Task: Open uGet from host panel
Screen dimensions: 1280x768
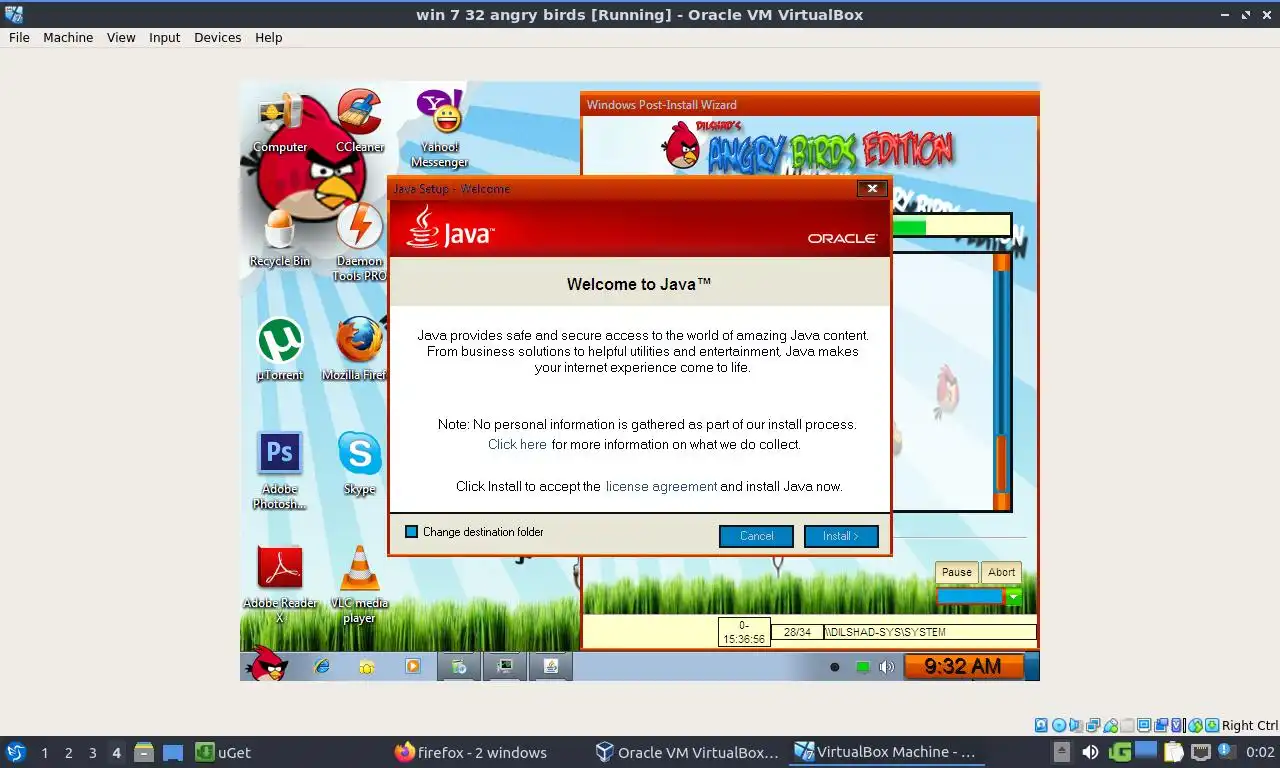Action: [x=223, y=752]
